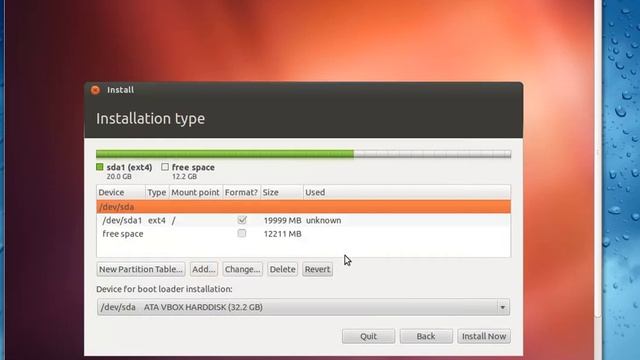Toggle Format checkbox for /dev/sda1
Screen dimensions: 640x360
pyautogui.click(x=242, y=220)
